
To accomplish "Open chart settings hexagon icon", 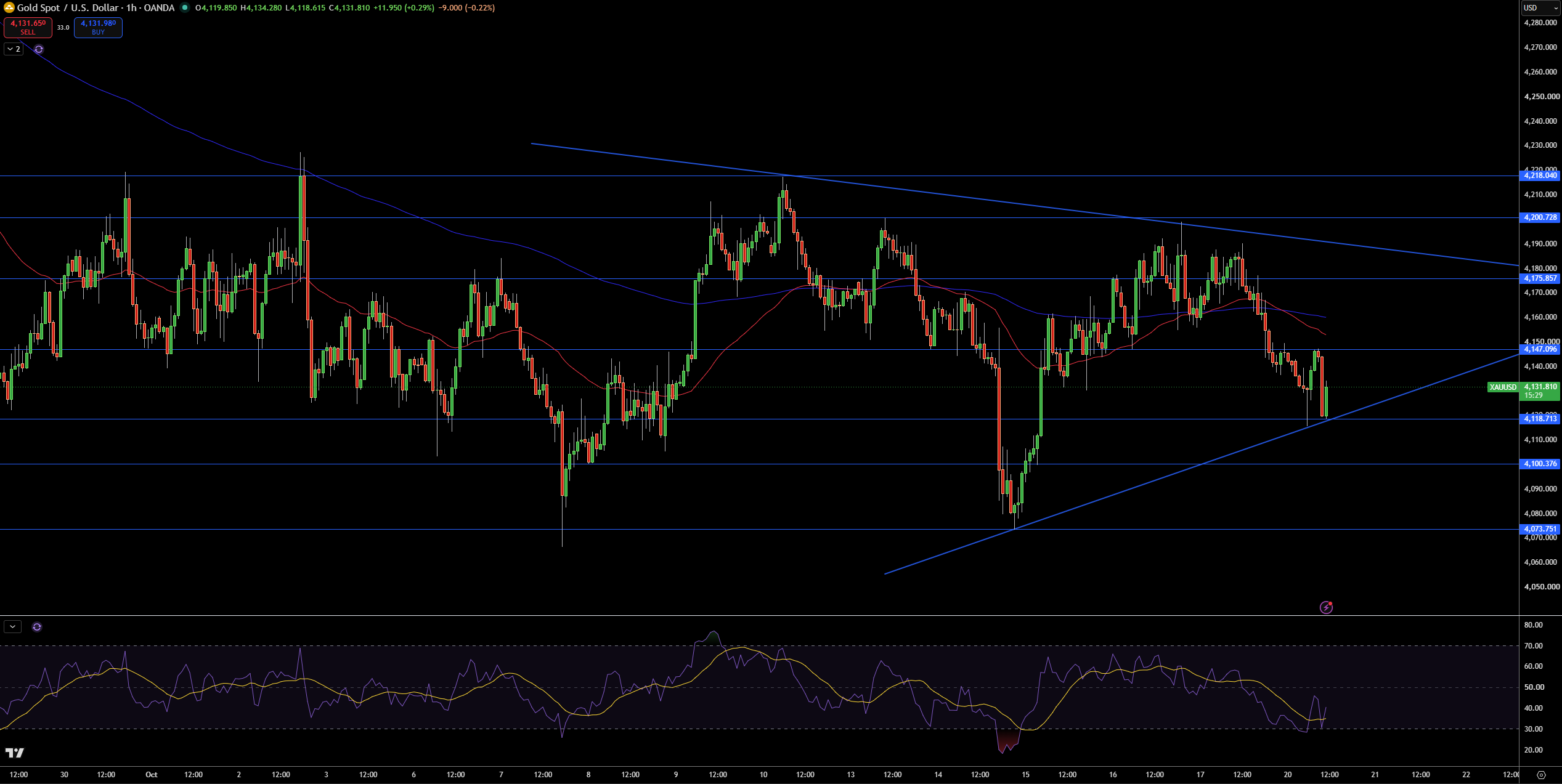I will (x=1541, y=775).
